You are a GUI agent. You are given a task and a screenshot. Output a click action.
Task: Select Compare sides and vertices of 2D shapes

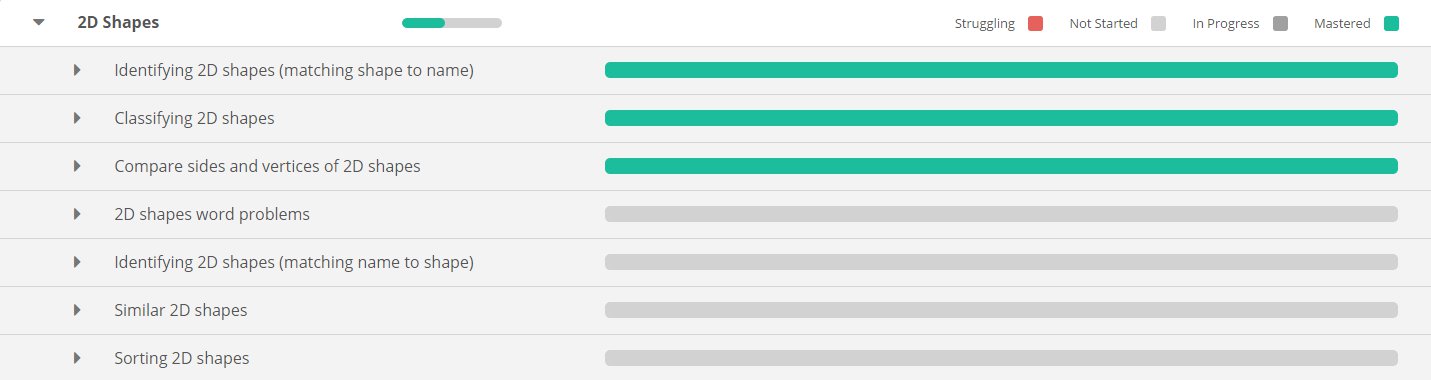pos(267,166)
